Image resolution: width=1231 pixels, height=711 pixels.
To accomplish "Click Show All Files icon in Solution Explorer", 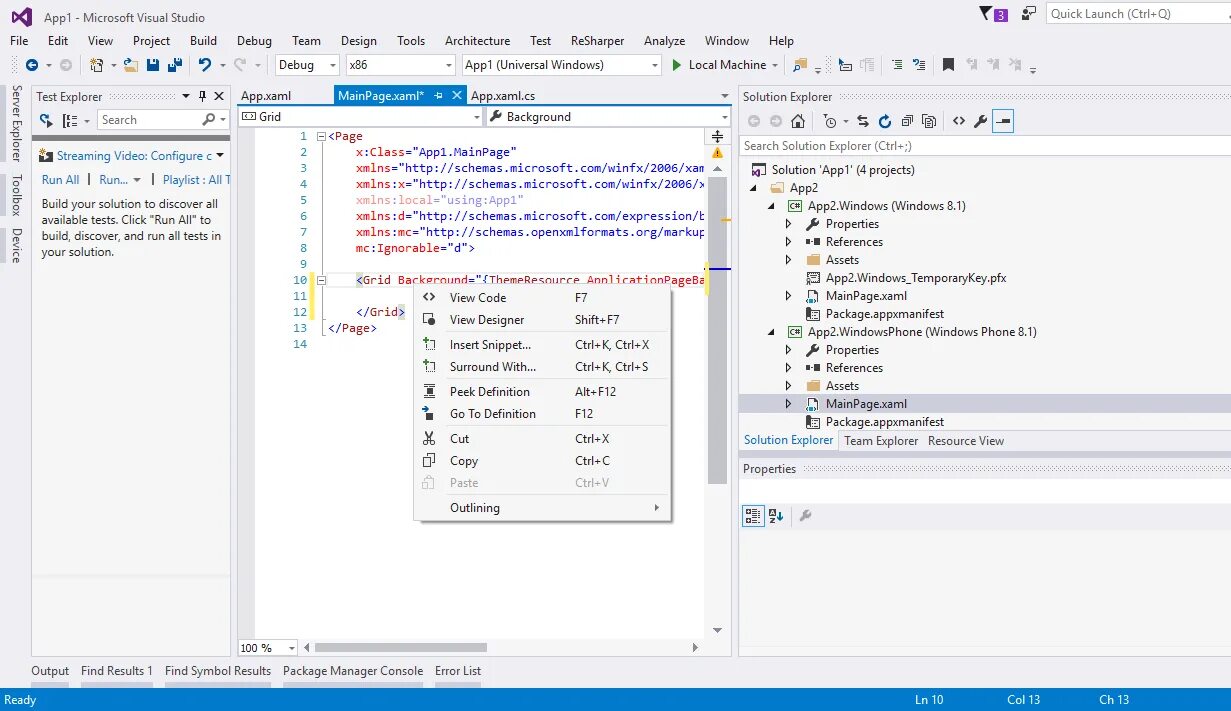I will (929, 121).
